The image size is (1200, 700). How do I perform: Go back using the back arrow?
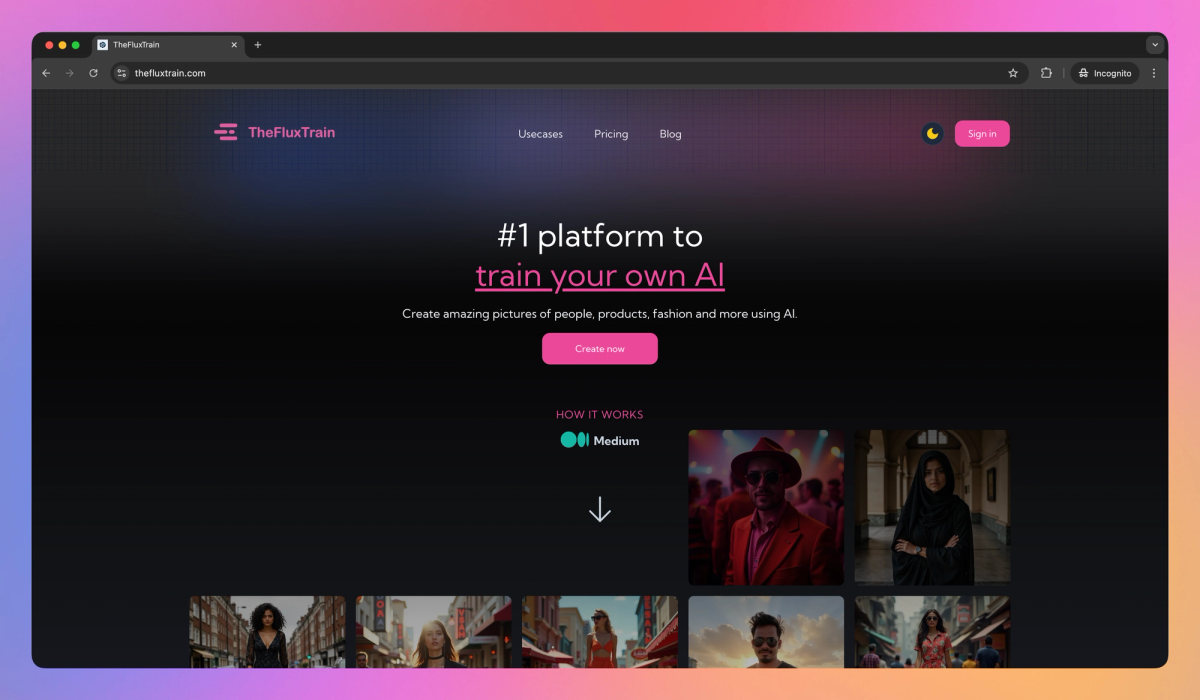click(46, 72)
